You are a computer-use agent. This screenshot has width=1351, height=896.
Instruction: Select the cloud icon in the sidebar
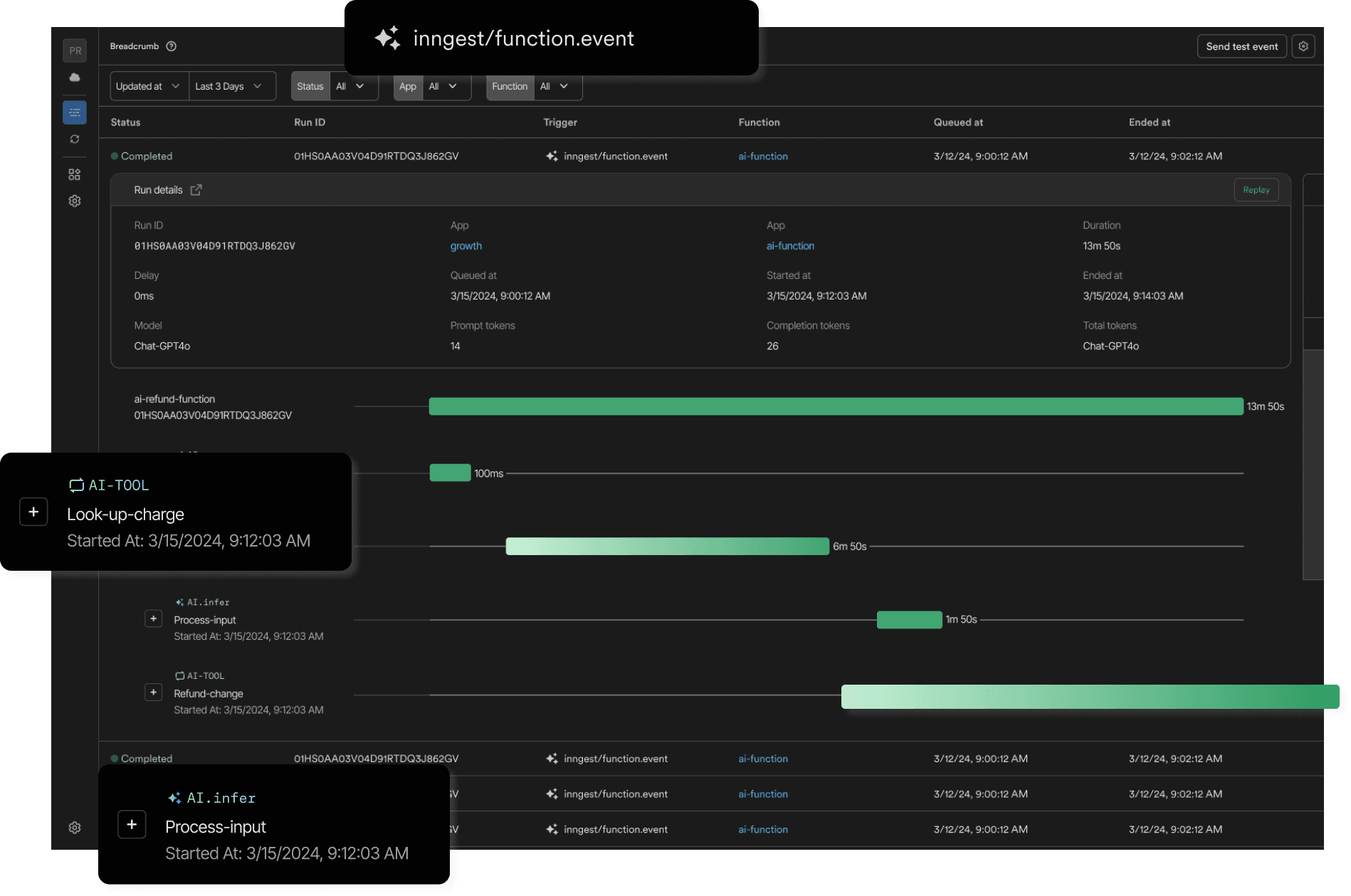(75, 78)
